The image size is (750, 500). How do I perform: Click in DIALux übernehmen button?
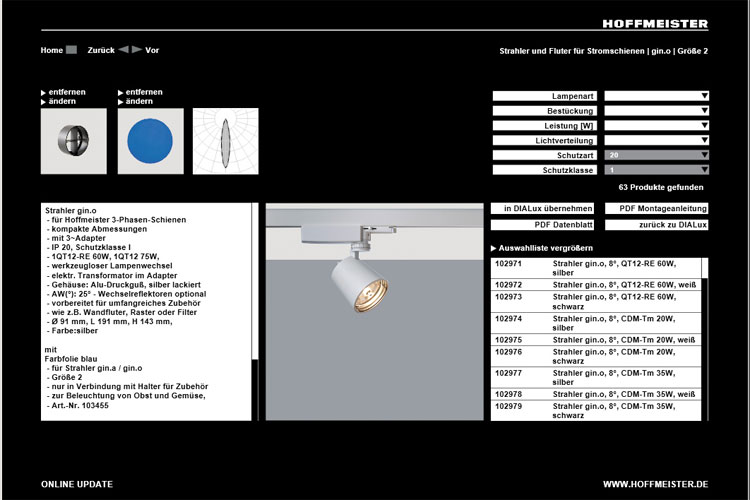(x=542, y=209)
